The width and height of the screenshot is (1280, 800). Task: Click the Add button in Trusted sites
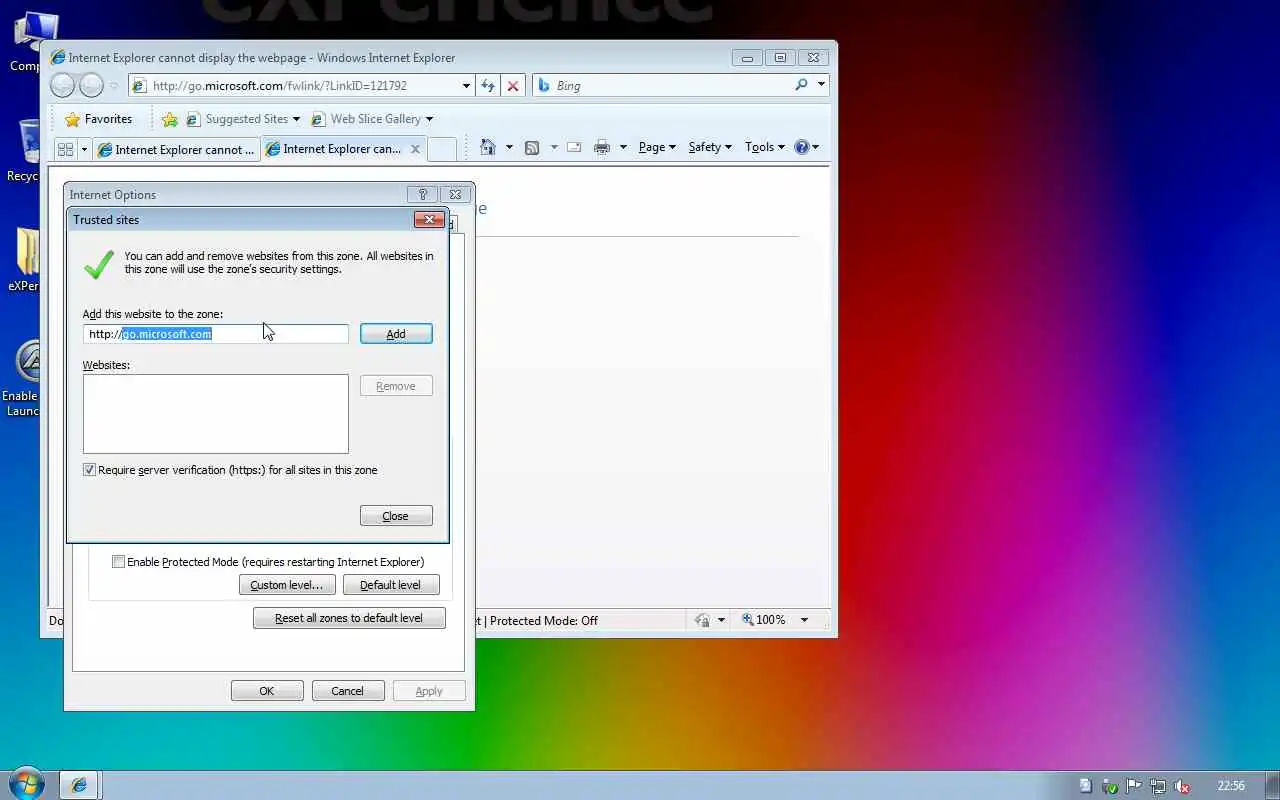[x=396, y=334]
